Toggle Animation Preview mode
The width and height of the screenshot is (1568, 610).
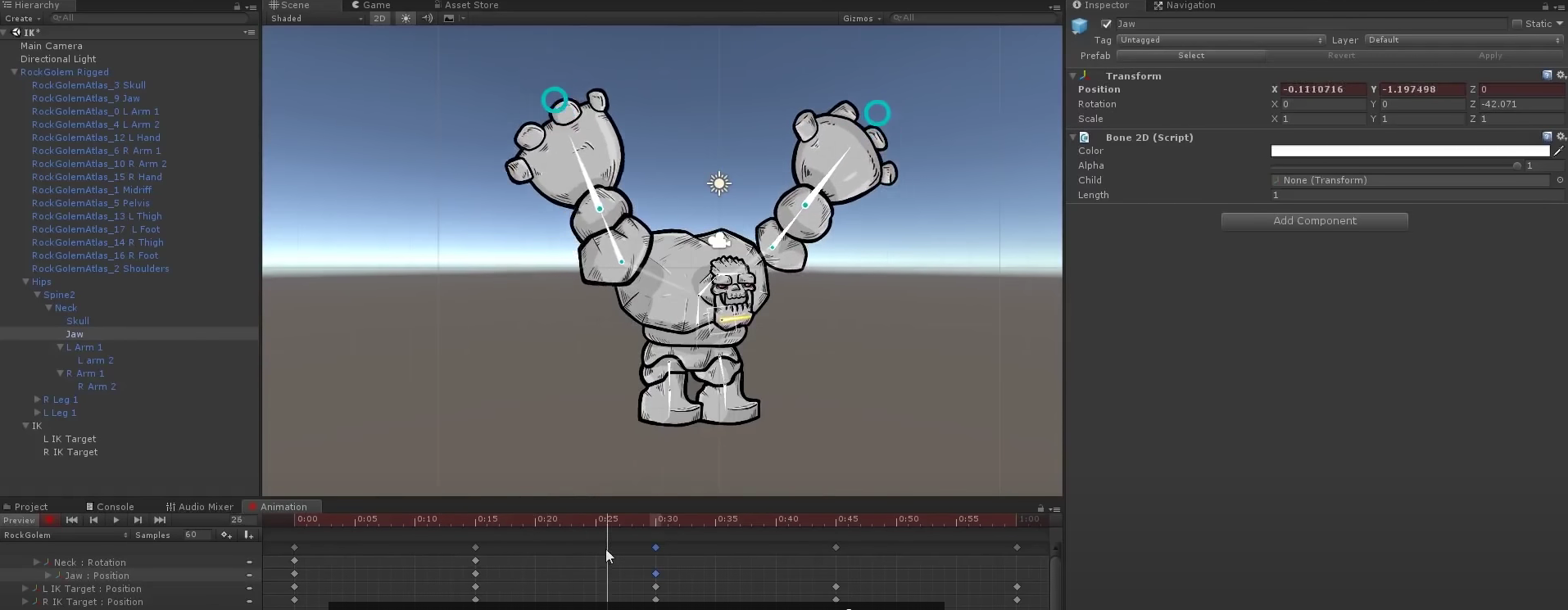point(19,520)
